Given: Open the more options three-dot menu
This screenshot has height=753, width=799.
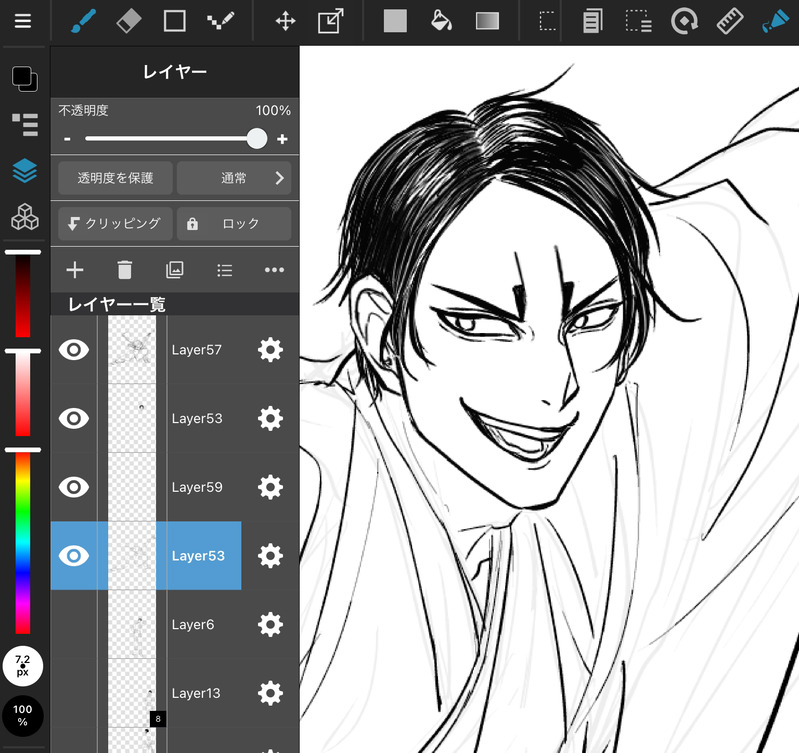Looking at the screenshot, I should pyautogui.click(x=275, y=270).
